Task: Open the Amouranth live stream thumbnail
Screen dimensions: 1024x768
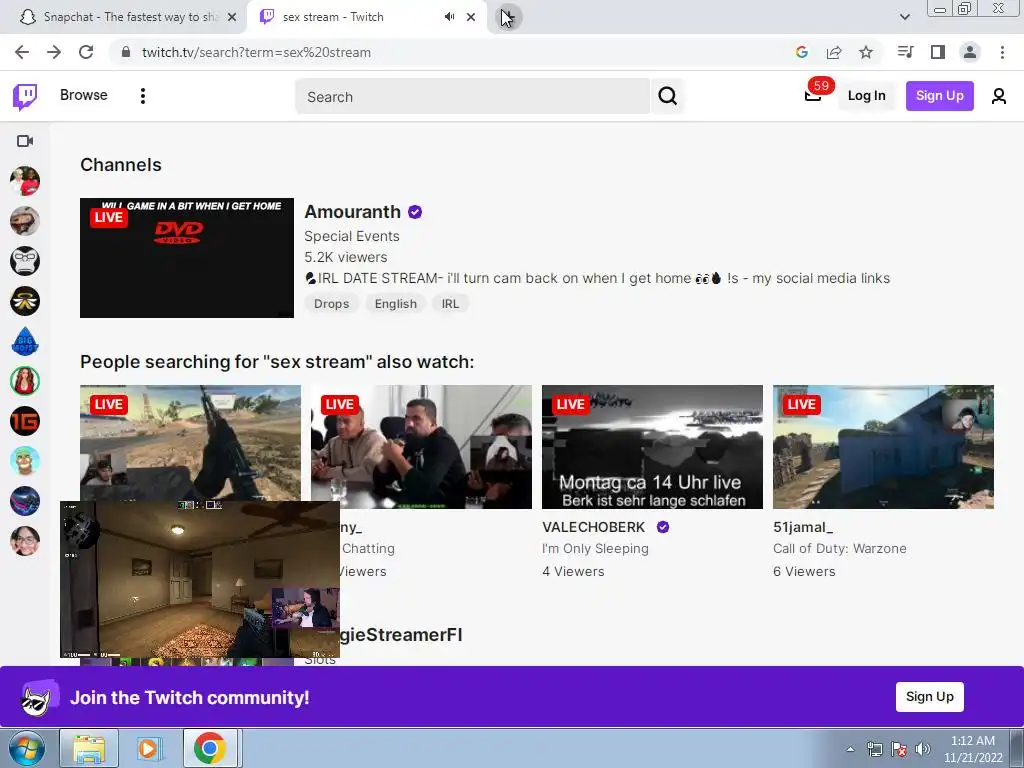Action: click(x=187, y=258)
